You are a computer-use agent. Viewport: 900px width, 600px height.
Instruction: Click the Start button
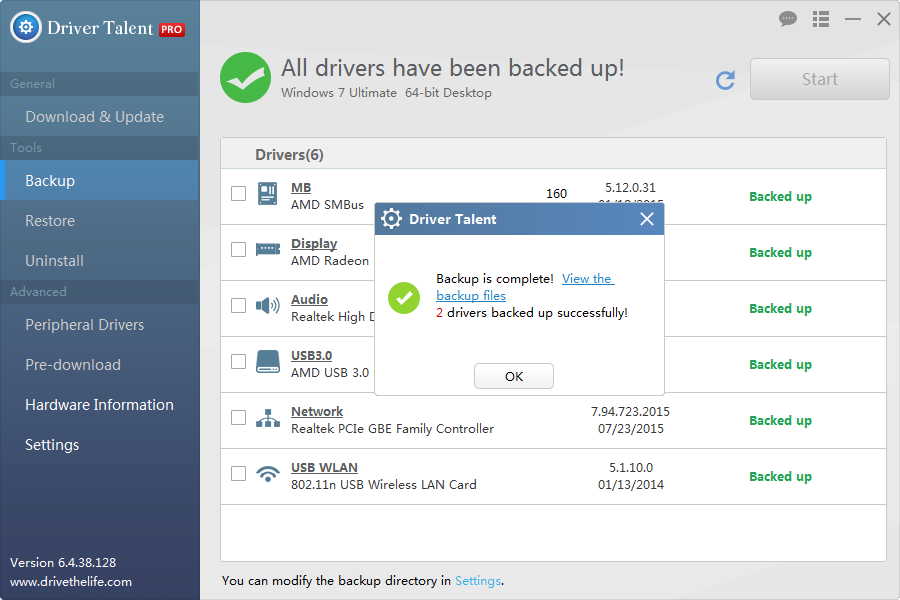(820, 79)
